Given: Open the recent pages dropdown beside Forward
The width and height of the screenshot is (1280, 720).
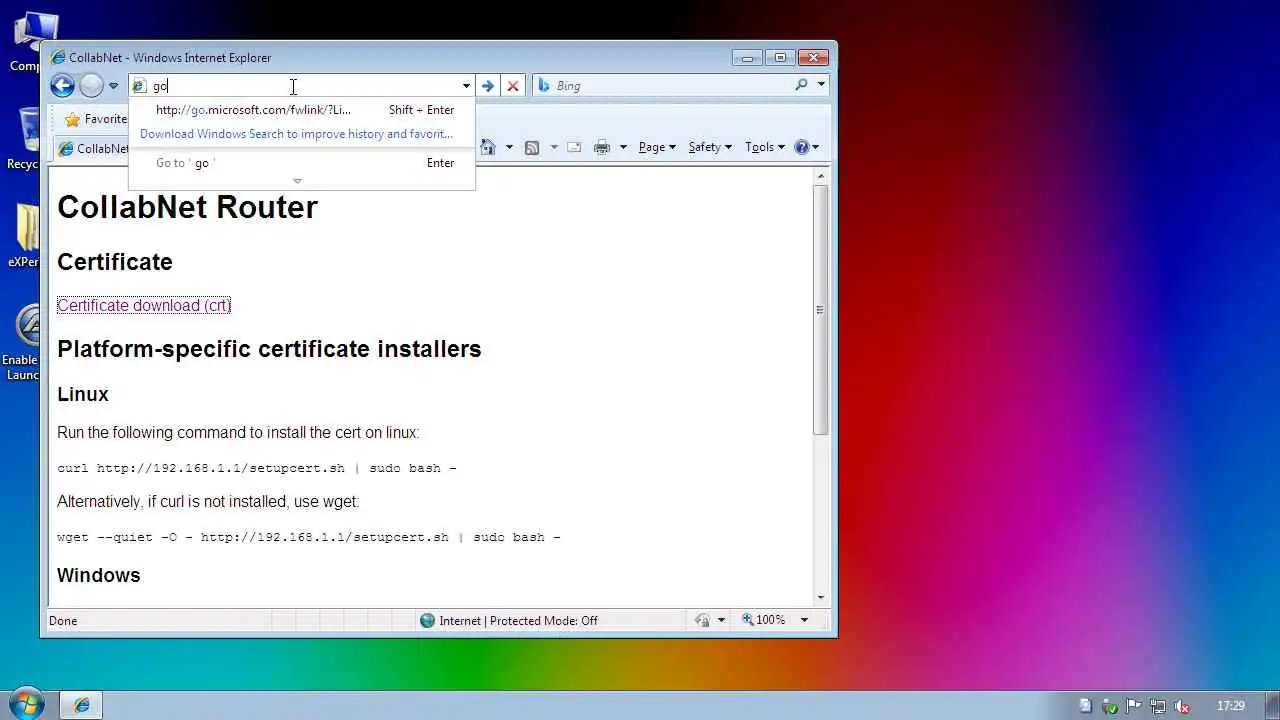Looking at the screenshot, I should coord(113,86).
